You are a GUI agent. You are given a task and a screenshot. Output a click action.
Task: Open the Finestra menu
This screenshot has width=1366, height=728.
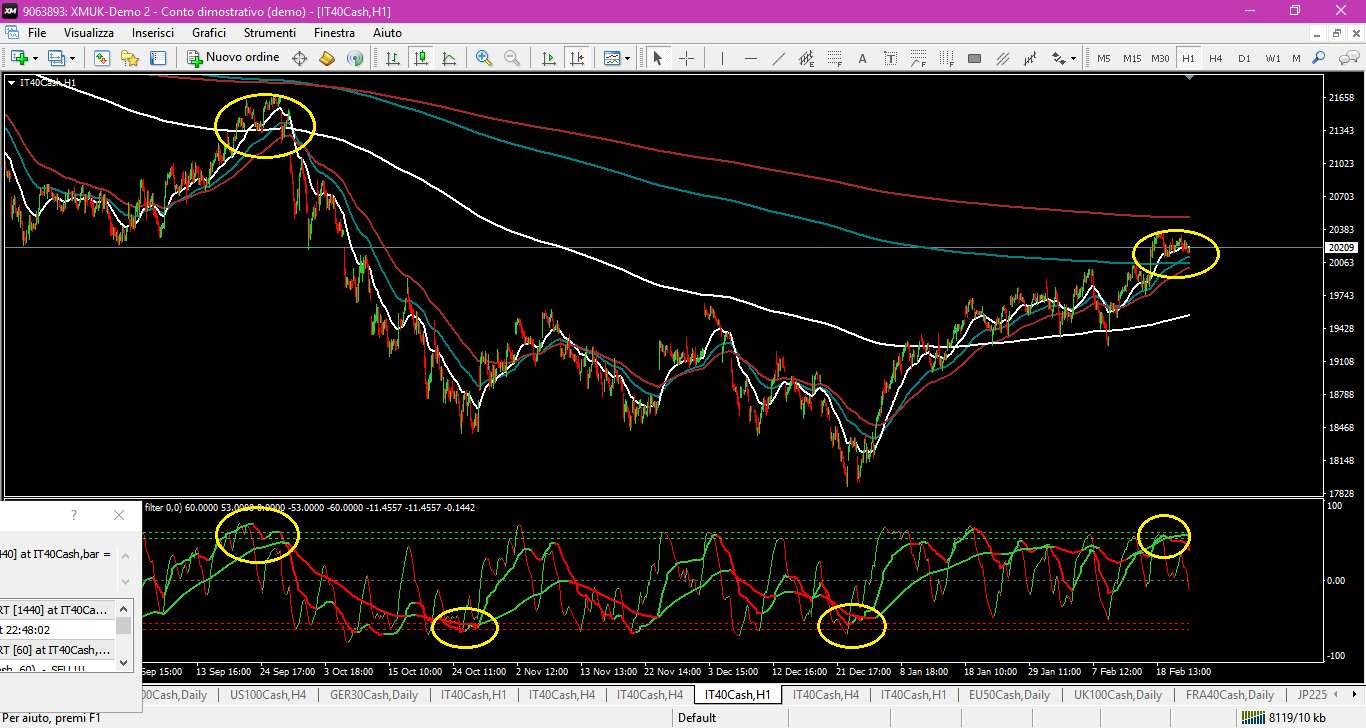pos(334,33)
